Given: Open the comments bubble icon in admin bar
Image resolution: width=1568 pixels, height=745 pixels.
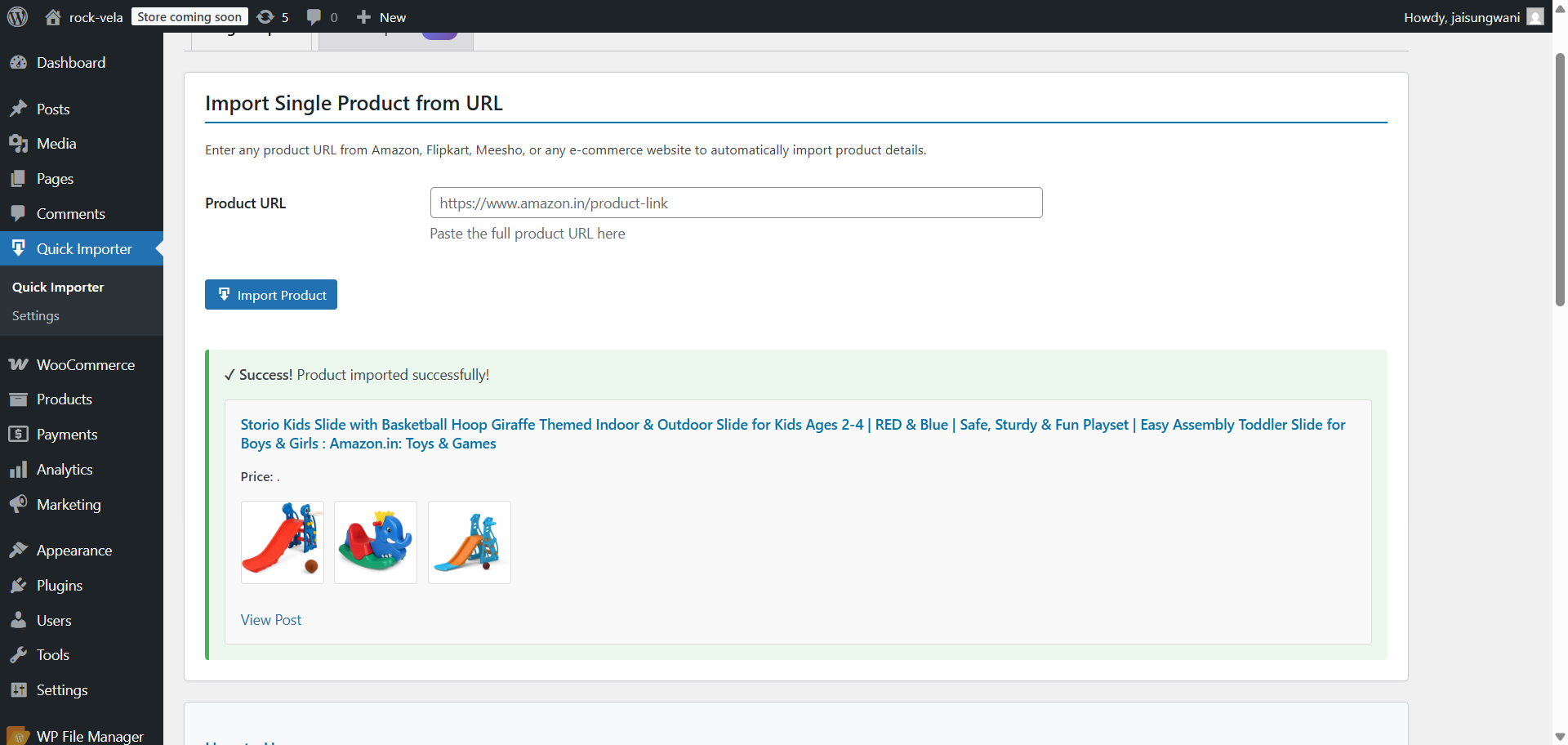Looking at the screenshot, I should [x=314, y=17].
